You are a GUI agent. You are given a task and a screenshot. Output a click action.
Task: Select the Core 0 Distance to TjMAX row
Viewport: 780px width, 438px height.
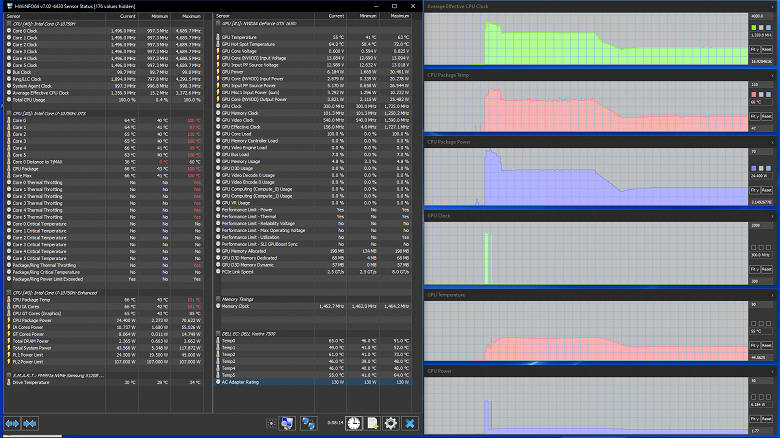click(x=104, y=162)
